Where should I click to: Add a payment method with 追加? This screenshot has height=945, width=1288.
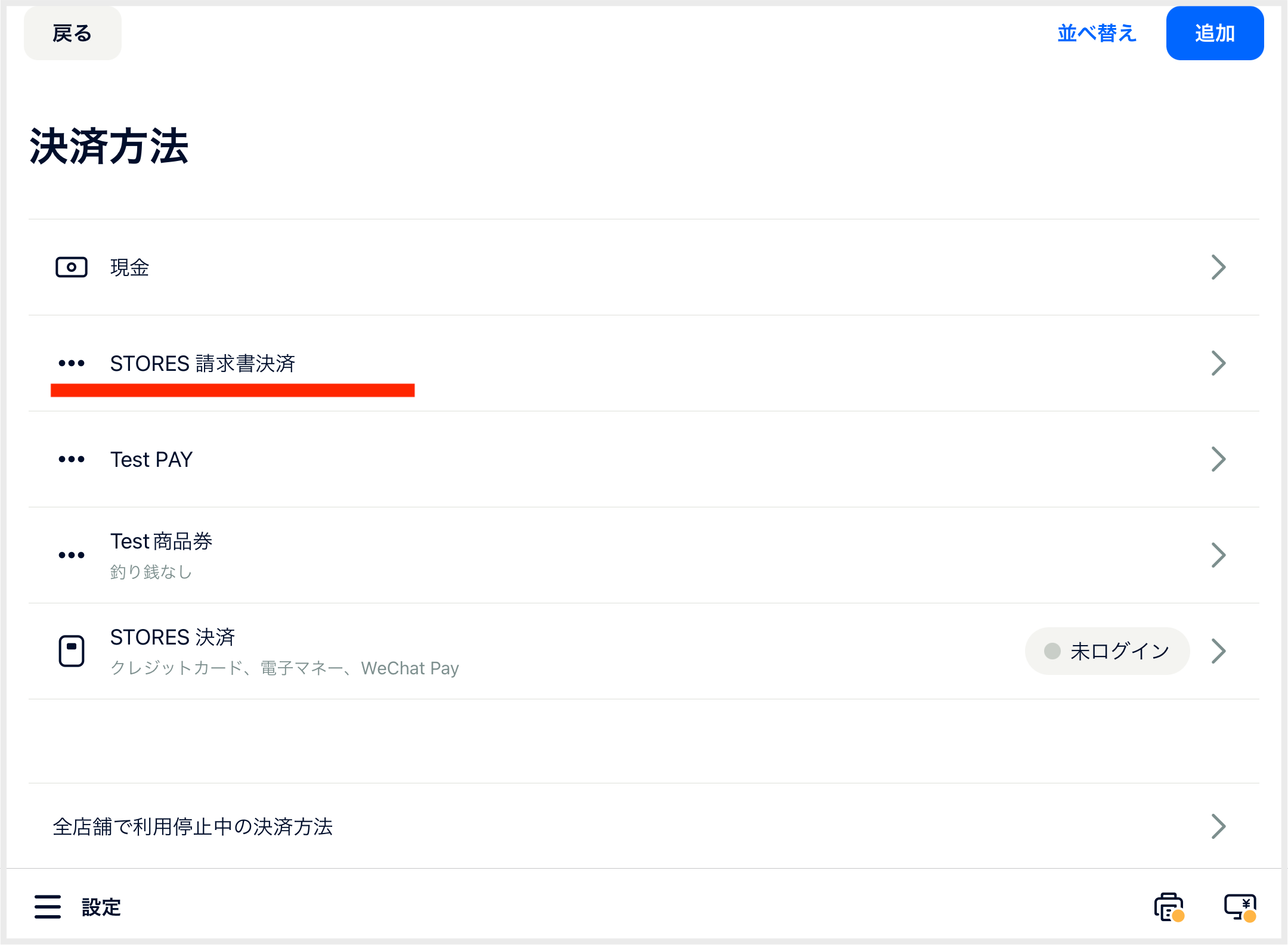coord(1215,33)
